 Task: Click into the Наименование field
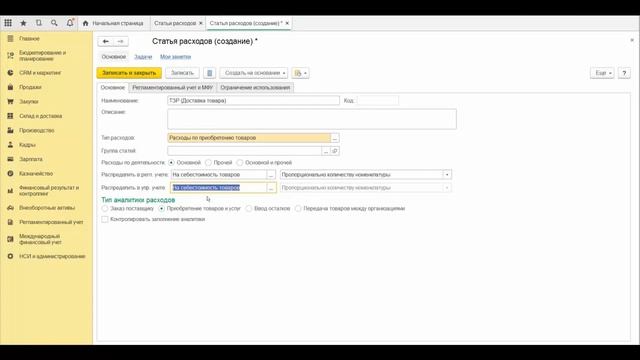(253, 100)
